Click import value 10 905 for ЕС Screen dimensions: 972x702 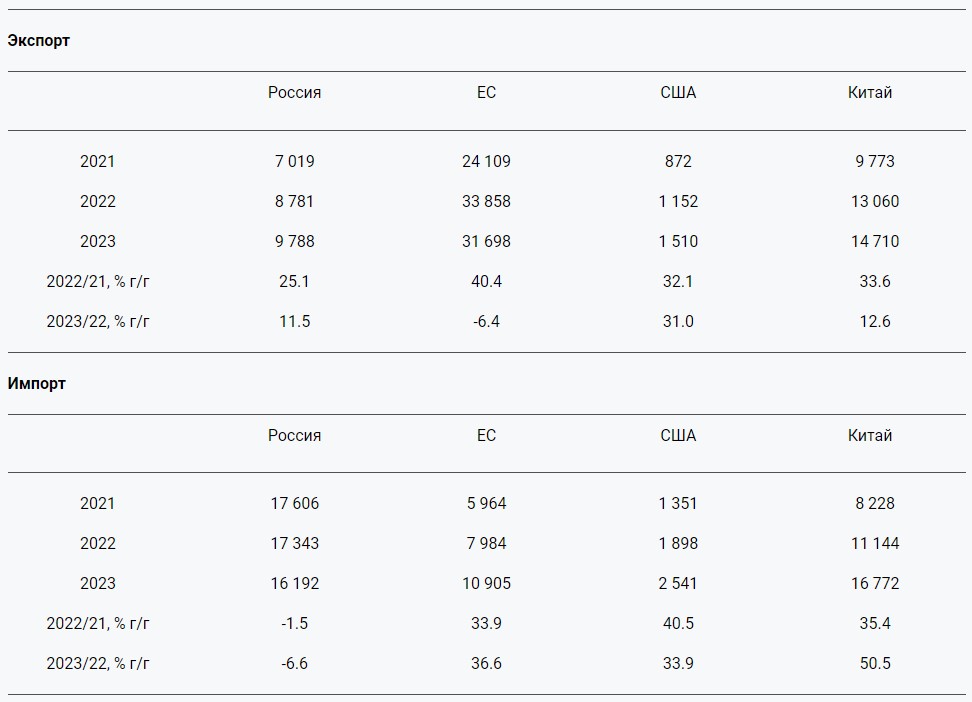(x=487, y=583)
